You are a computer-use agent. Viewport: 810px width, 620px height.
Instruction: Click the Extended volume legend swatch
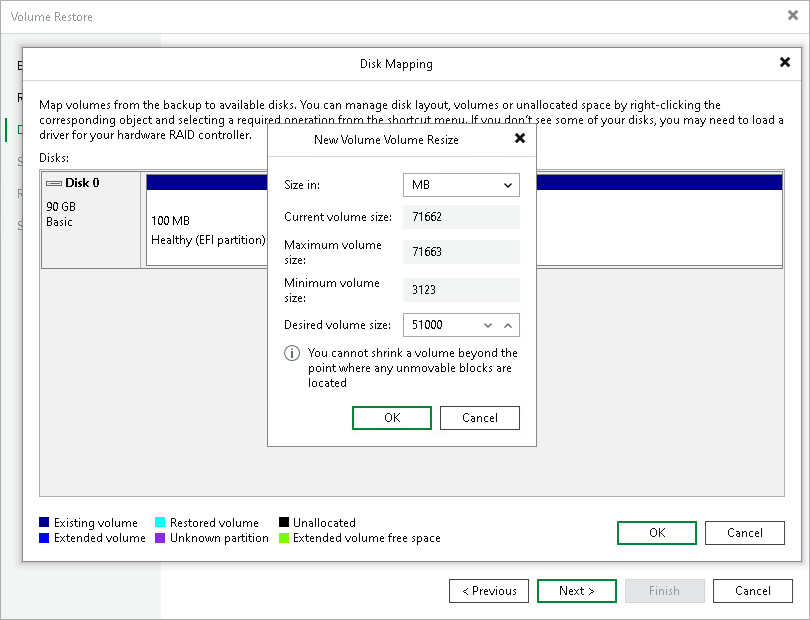(42, 538)
